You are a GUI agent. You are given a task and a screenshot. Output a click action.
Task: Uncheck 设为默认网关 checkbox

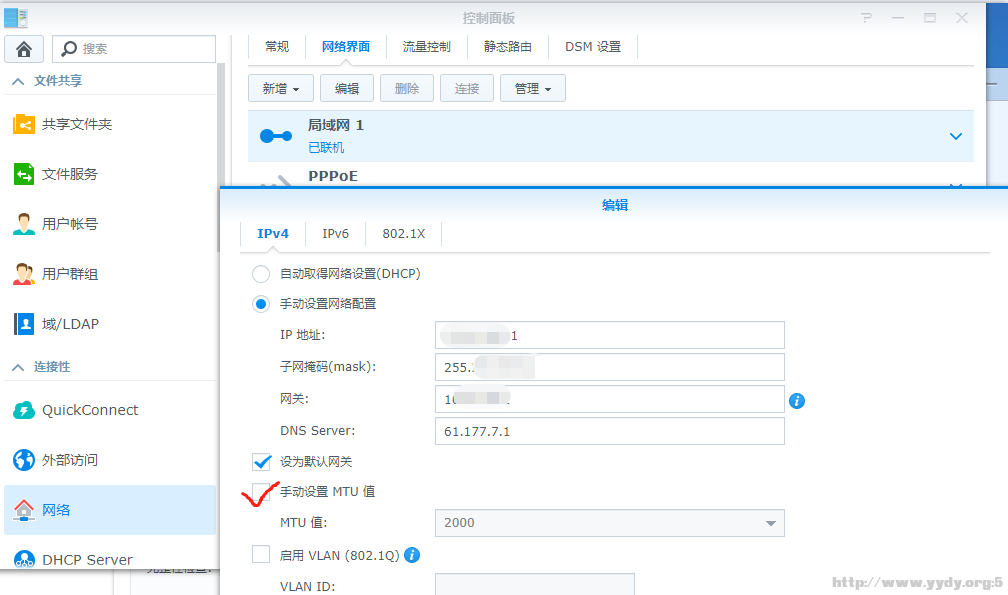click(261, 461)
